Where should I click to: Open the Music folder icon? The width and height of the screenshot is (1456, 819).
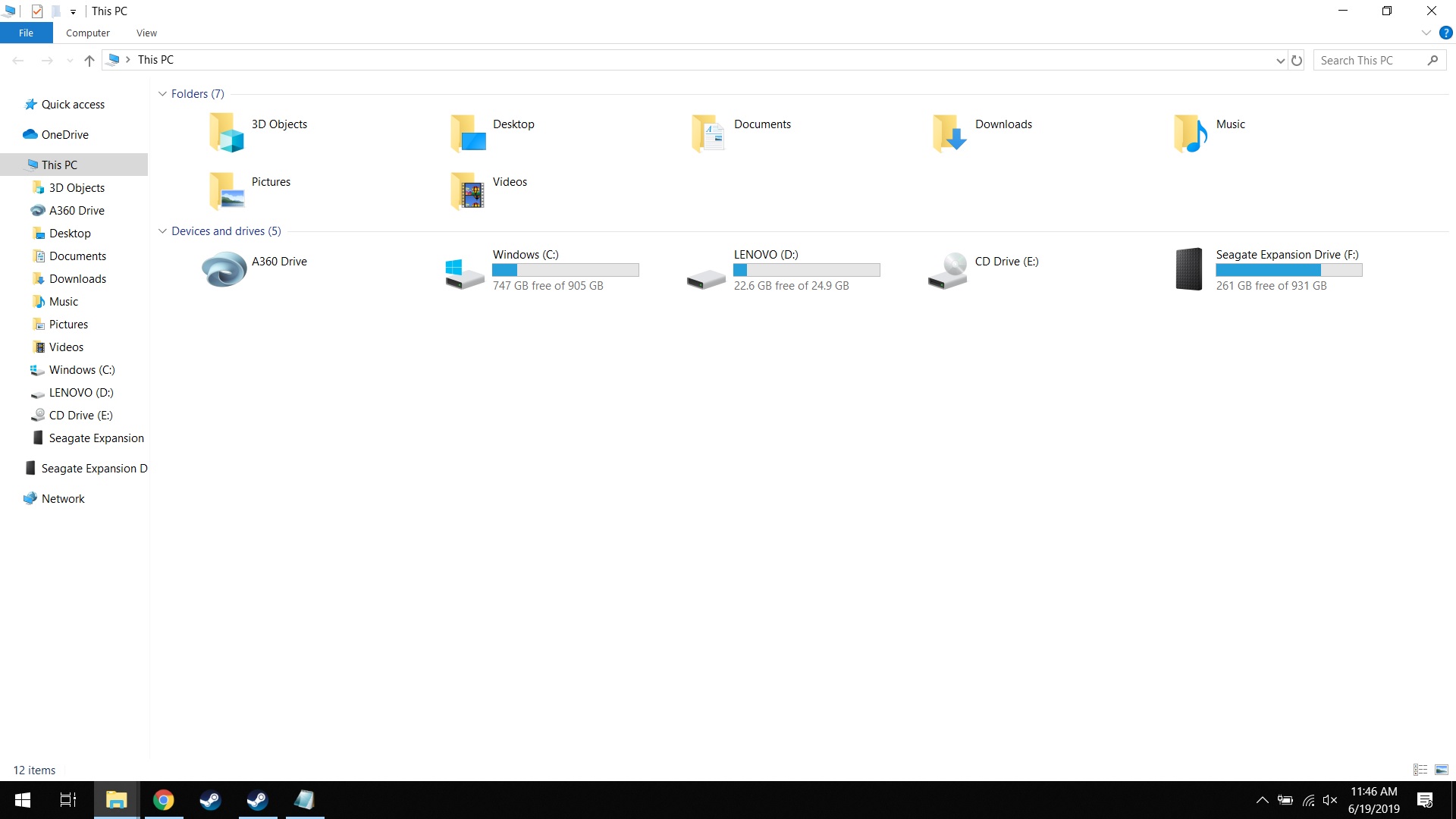pyautogui.click(x=1191, y=133)
